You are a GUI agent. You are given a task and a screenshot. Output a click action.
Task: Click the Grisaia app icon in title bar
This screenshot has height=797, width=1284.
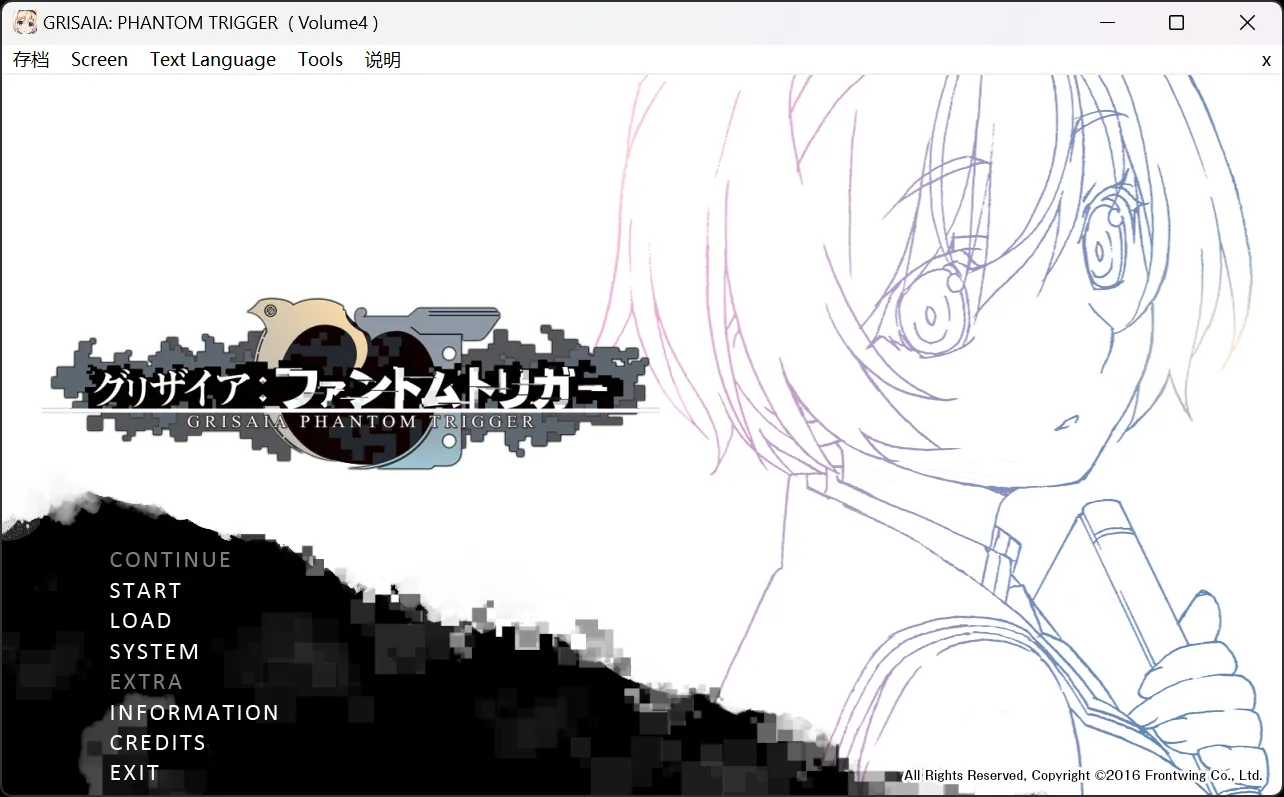[x=24, y=21]
